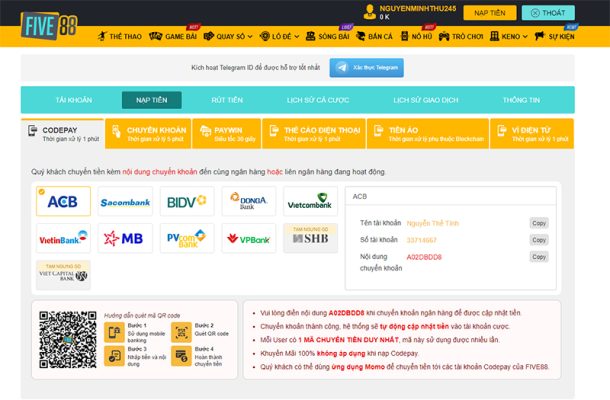The width and height of the screenshot is (610, 400).
Task: Select the VPBank logo
Action: click(x=249, y=238)
